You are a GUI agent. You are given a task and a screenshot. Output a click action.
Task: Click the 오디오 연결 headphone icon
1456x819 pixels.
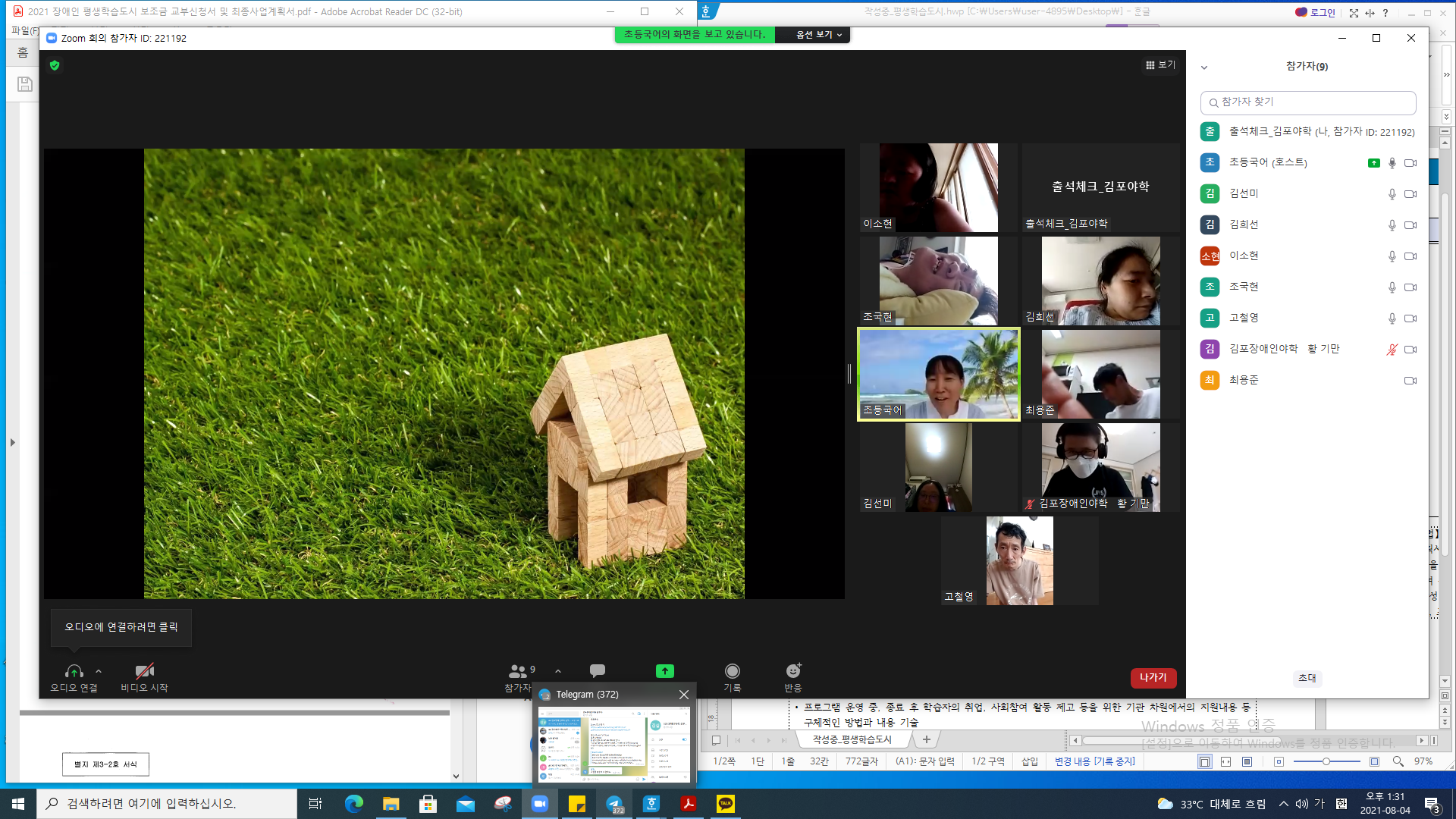(74, 671)
